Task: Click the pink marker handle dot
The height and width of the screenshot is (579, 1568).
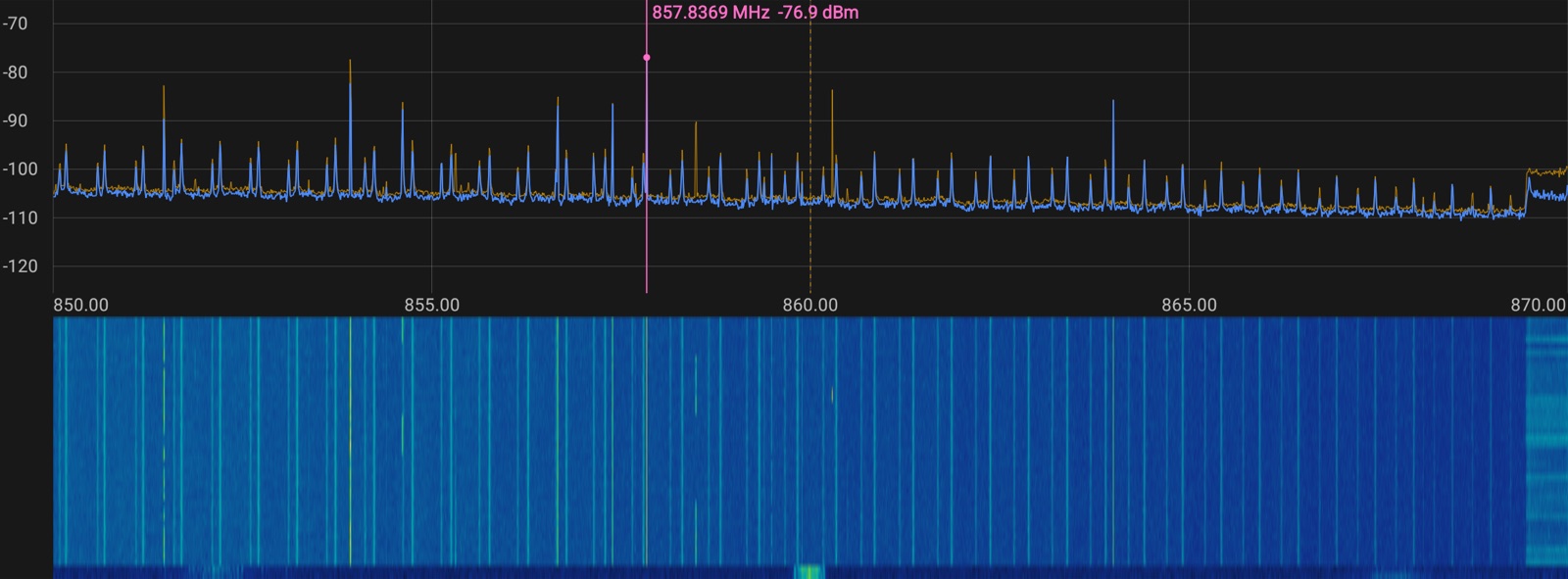Action: (647, 58)
